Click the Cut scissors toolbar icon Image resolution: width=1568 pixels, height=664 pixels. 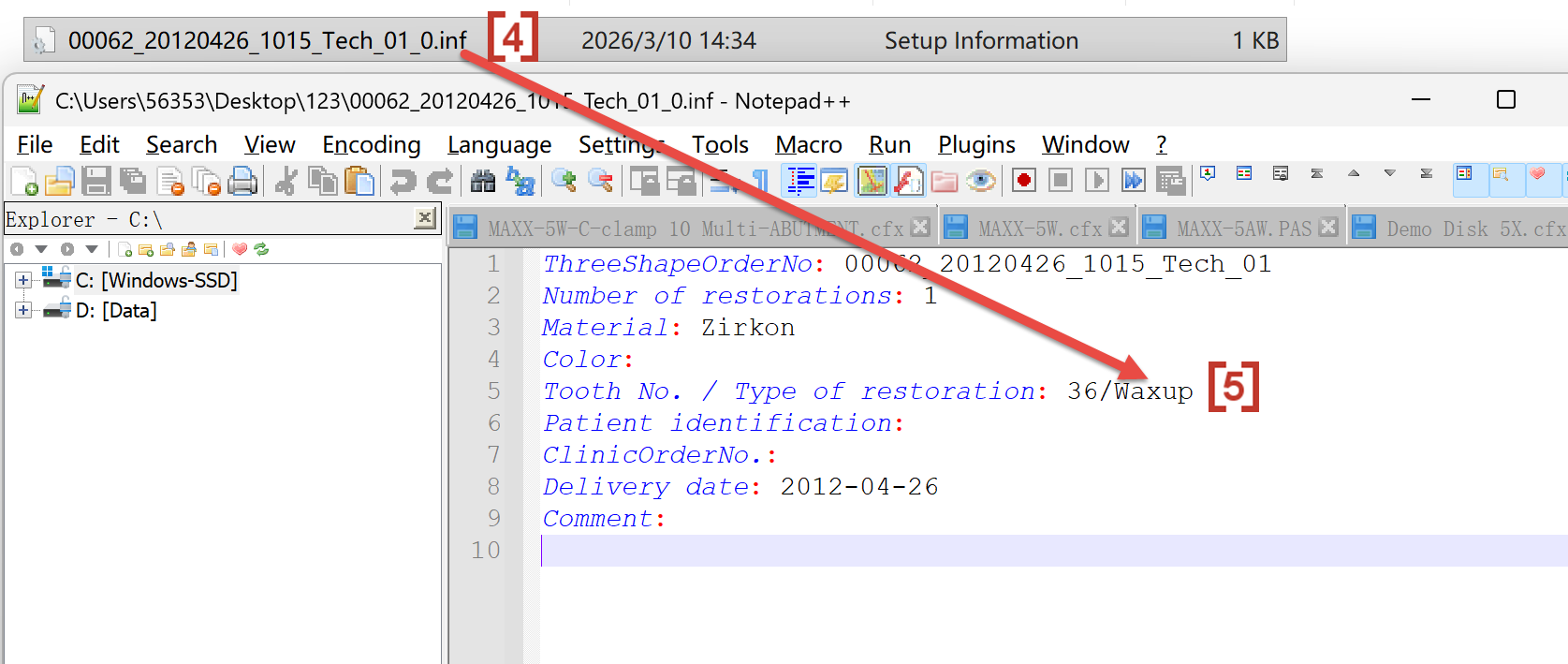pos(286,181)
